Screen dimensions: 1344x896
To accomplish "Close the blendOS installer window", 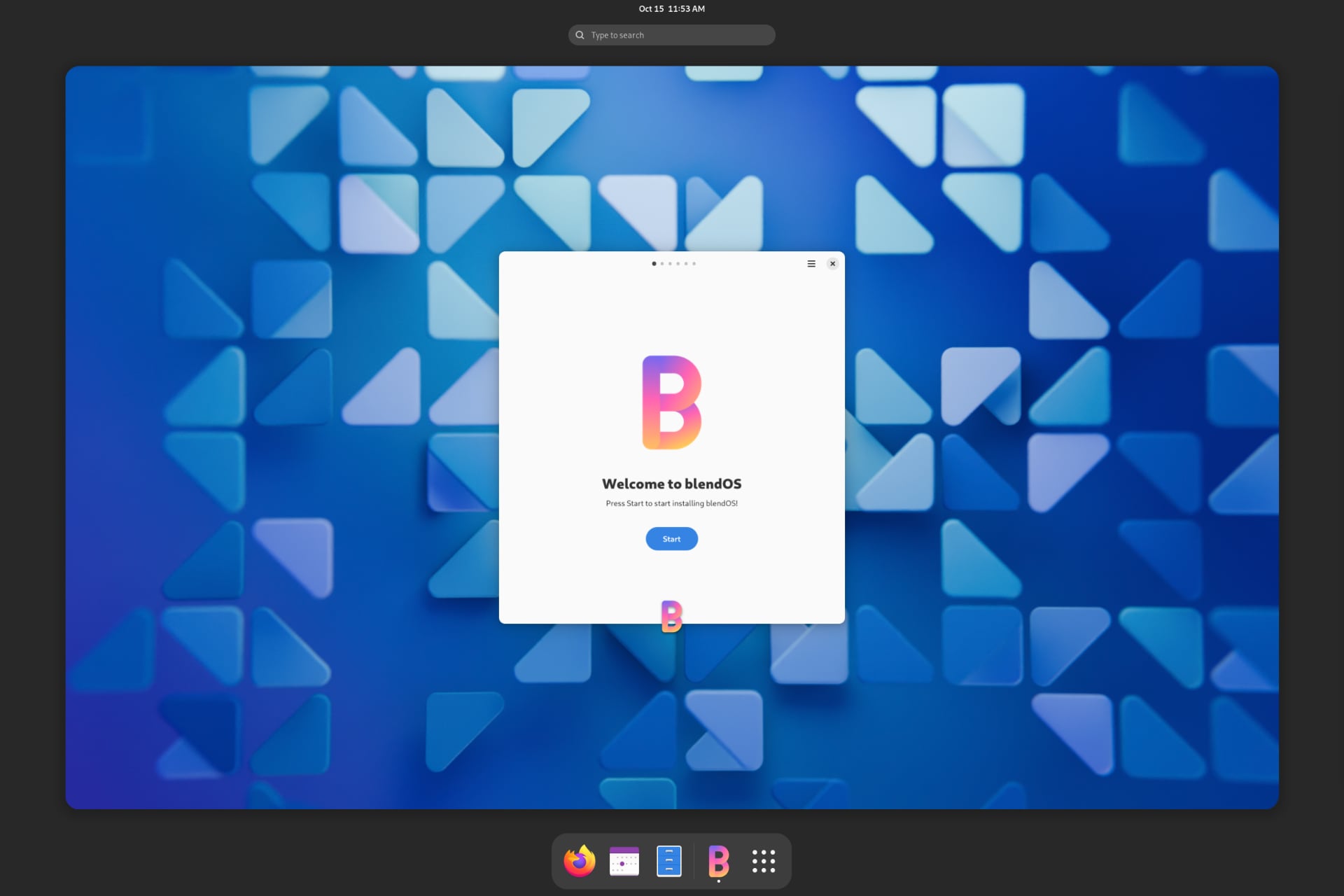I will (x=832, y=264).
